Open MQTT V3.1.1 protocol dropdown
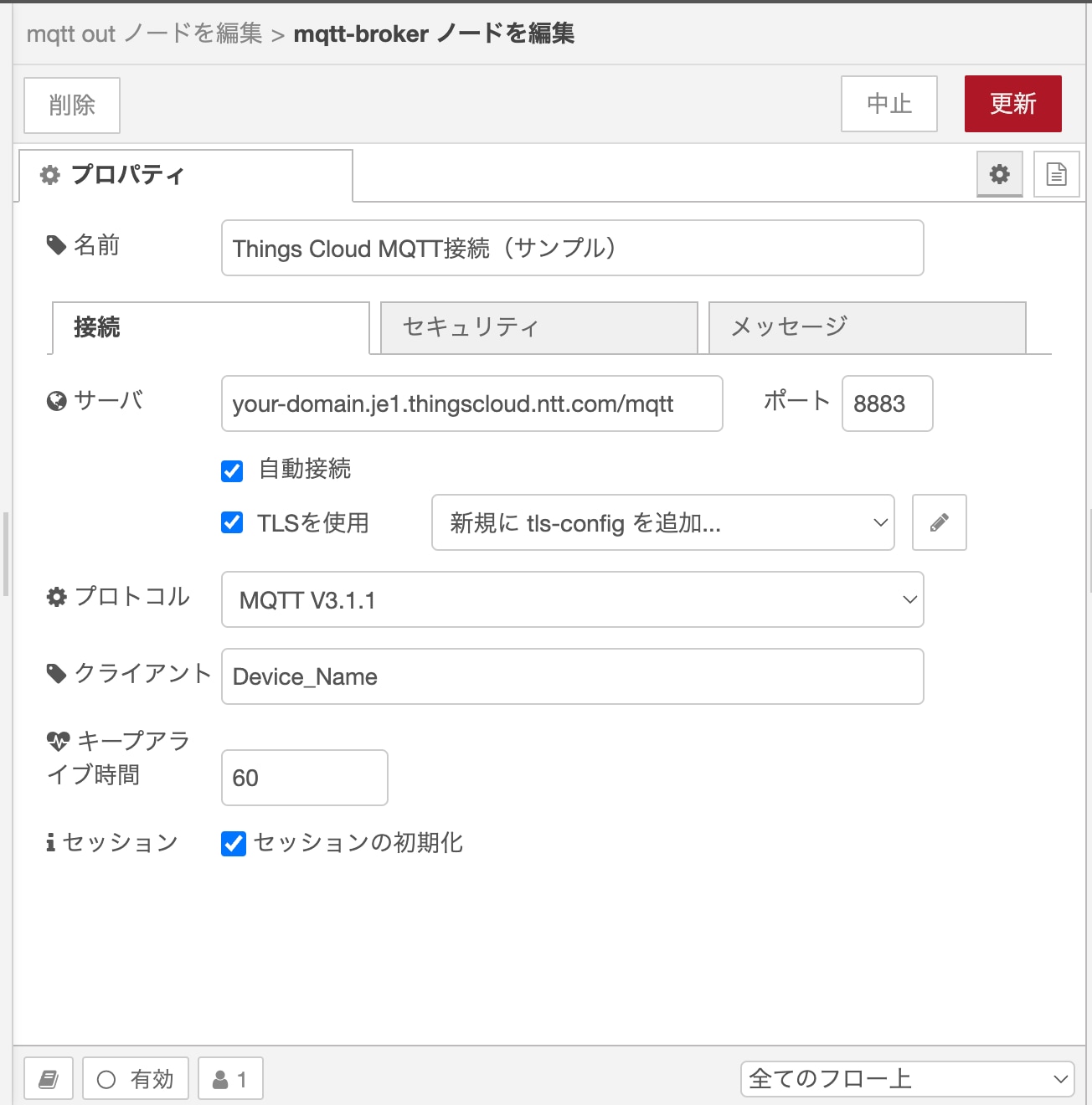Viewport: 1092px width, 1105px height. [x=573, y=599]
